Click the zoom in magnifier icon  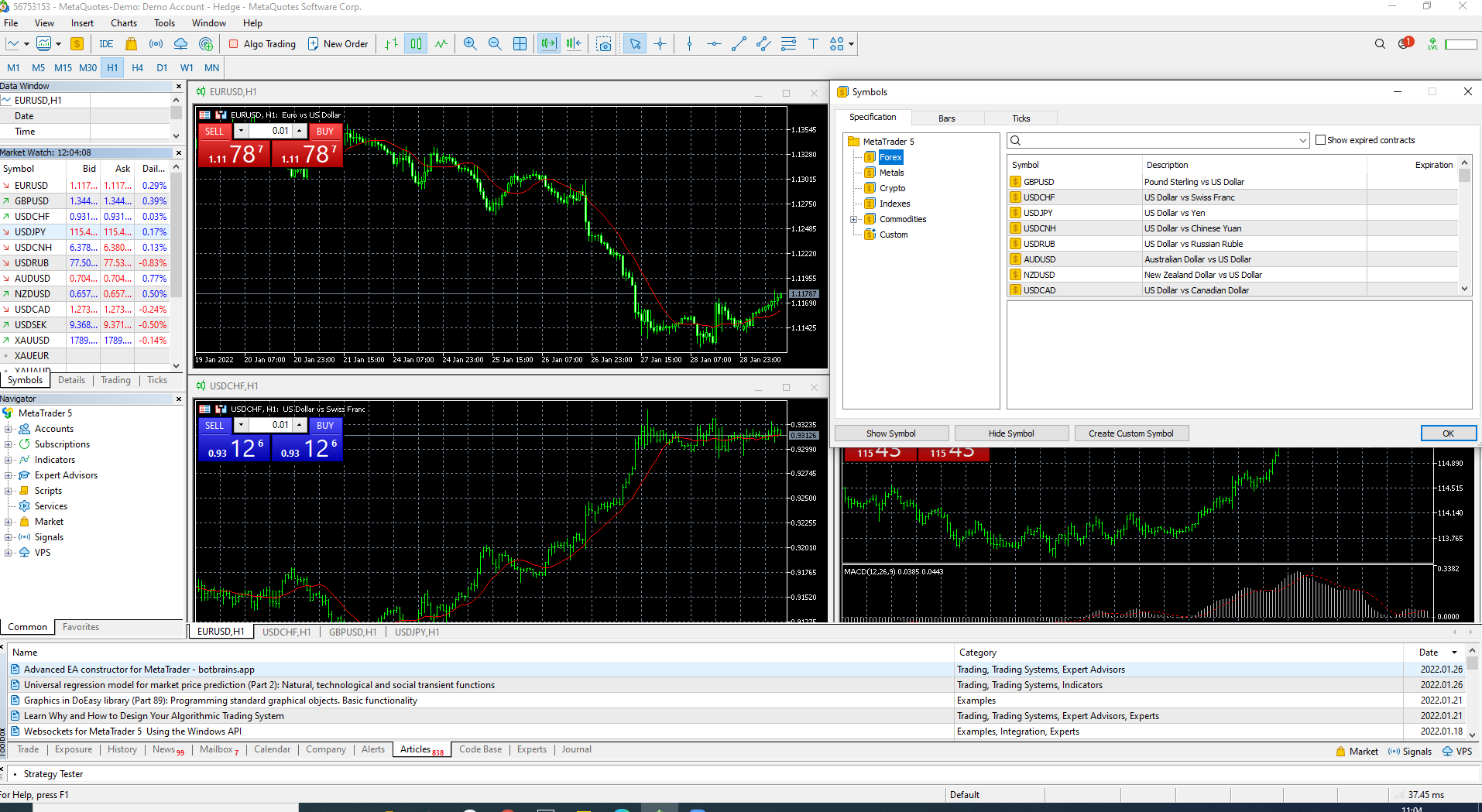[x=470, y=44]
